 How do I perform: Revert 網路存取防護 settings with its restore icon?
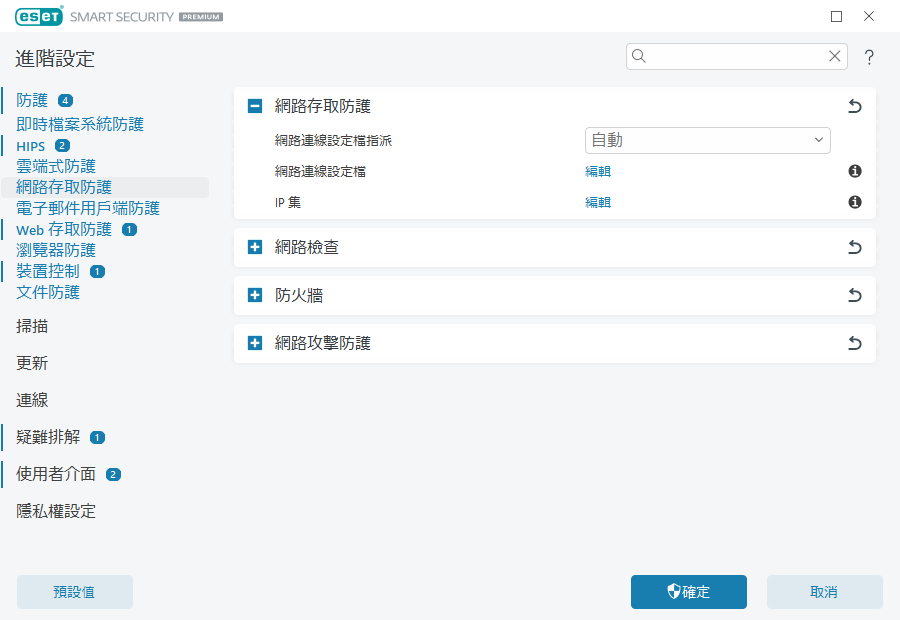pos(854,105)
